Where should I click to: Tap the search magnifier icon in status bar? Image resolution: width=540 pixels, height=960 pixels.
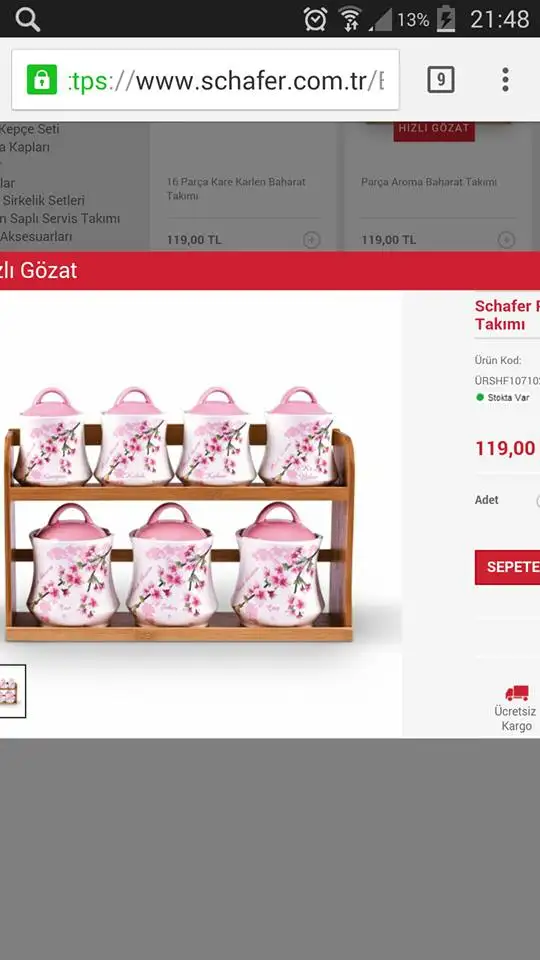(x=28, y=20)
